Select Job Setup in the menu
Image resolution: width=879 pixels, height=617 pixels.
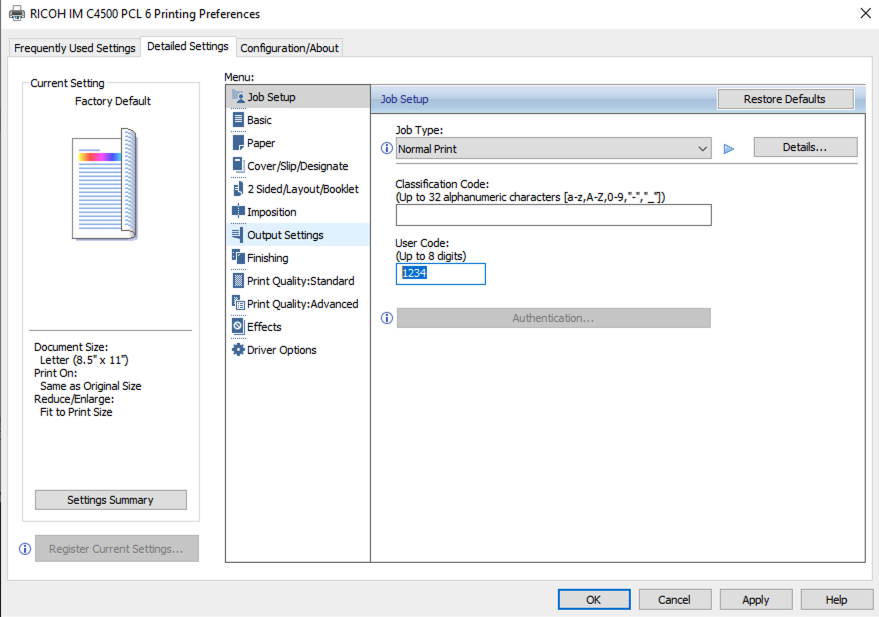click(x=298, y=97)
